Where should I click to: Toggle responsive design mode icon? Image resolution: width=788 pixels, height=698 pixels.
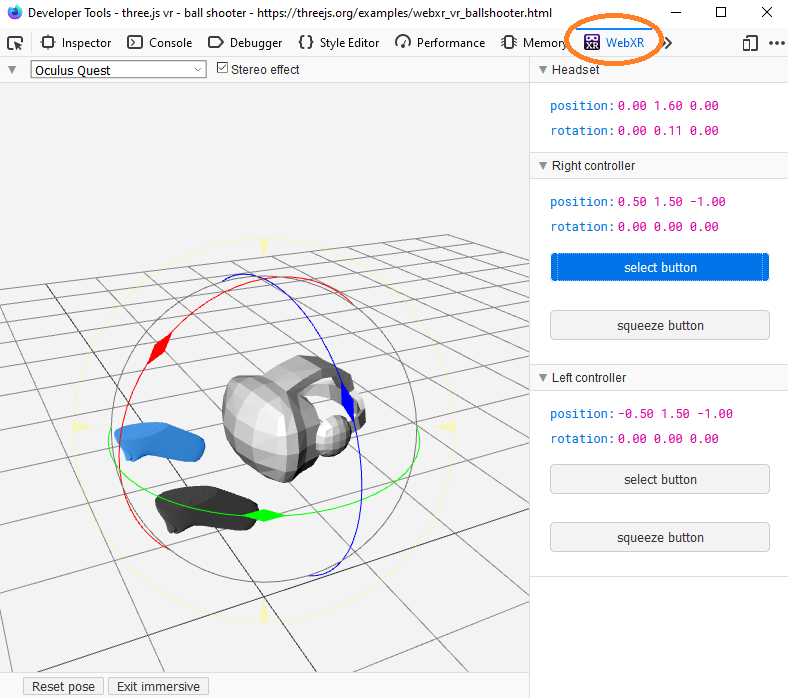750,43
